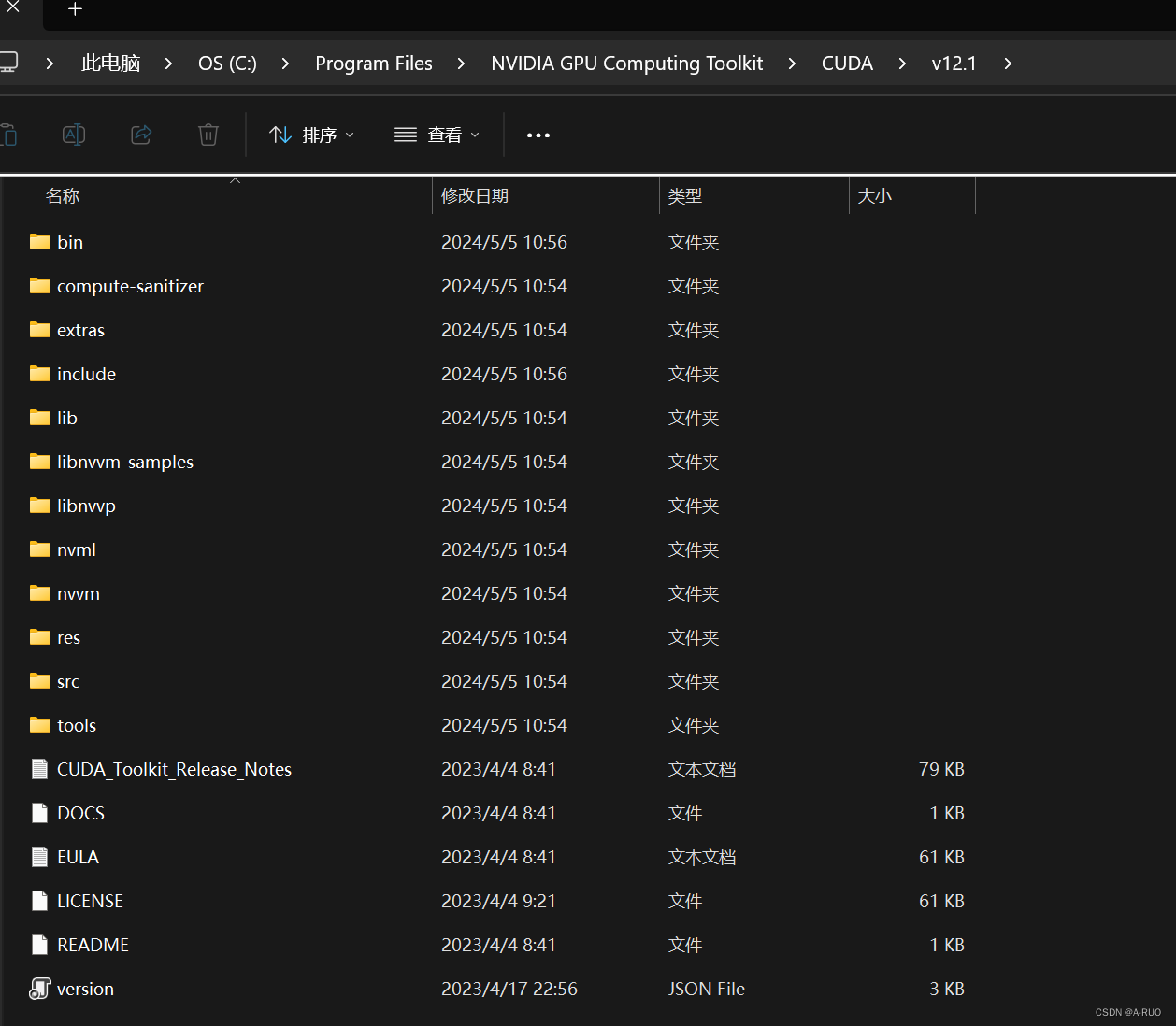Screen dimensions: 1176x1026
Task: Open the 查看 view options dropdown
Action: 437,135
